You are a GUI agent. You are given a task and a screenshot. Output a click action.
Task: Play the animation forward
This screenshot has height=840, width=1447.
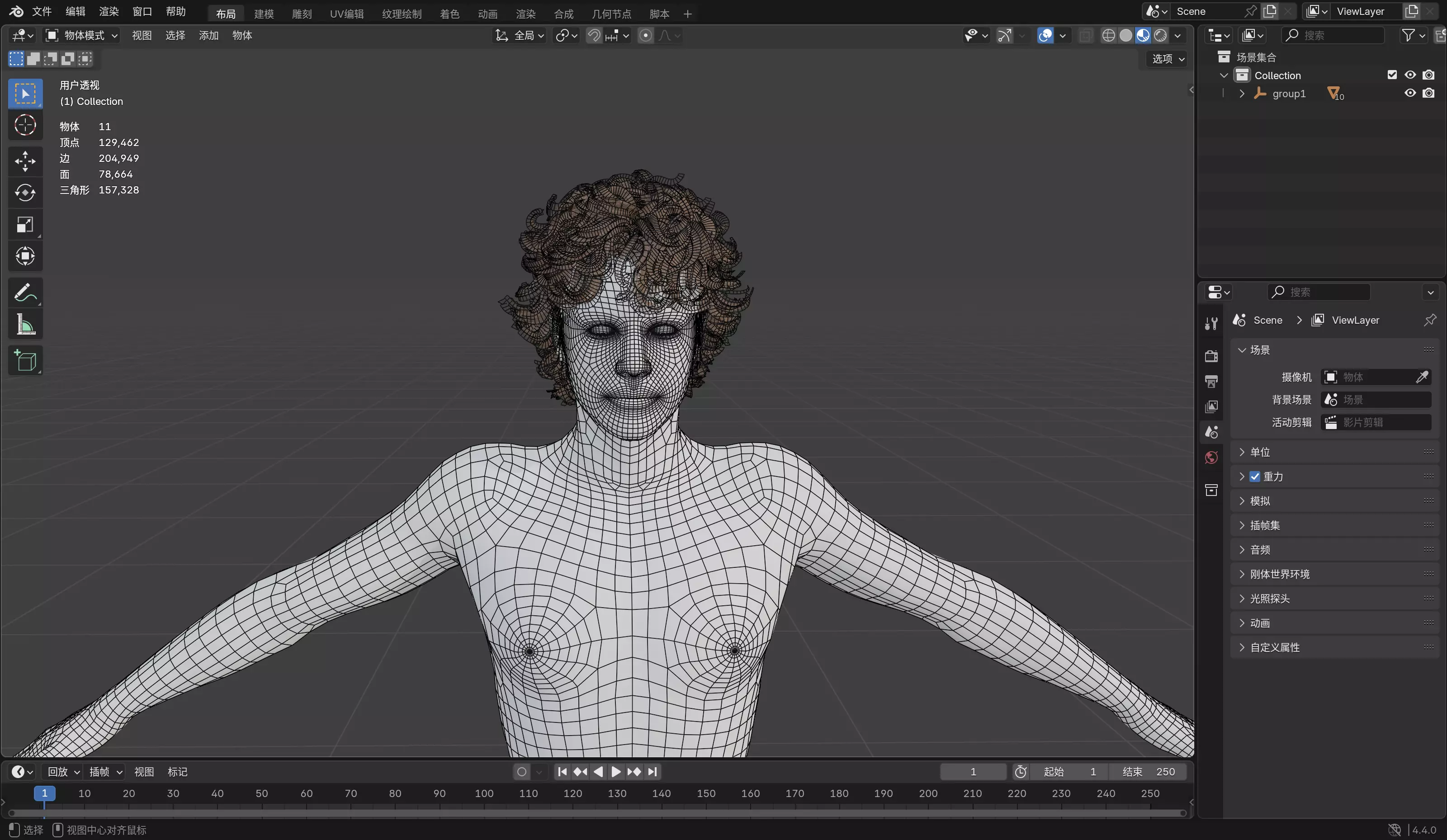tap(616, 772)
